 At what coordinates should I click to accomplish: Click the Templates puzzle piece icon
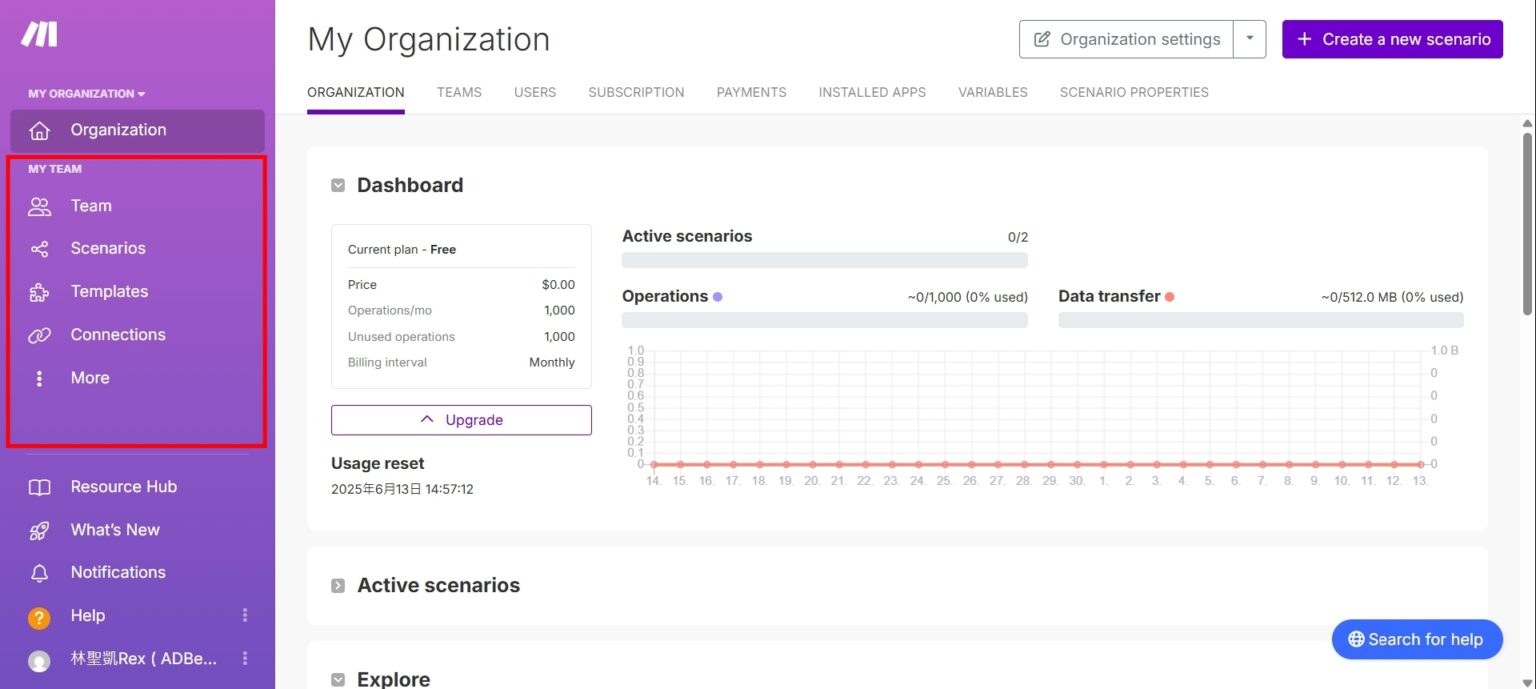(39, 292)
